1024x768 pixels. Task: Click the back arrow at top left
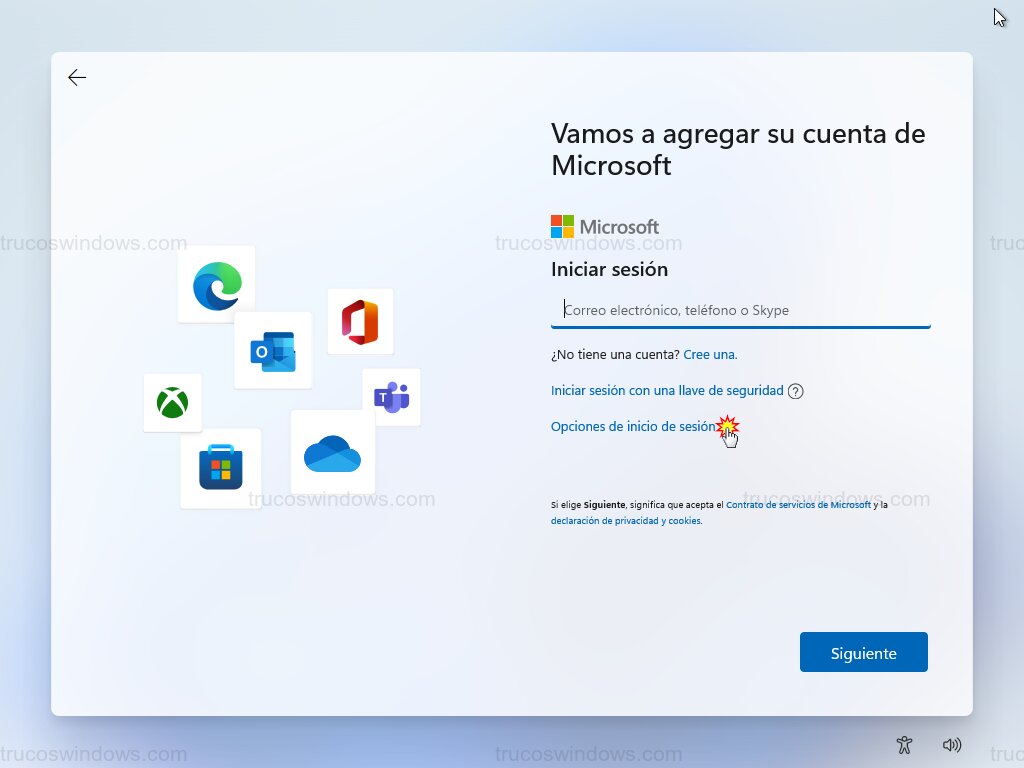tap(77, 77)
